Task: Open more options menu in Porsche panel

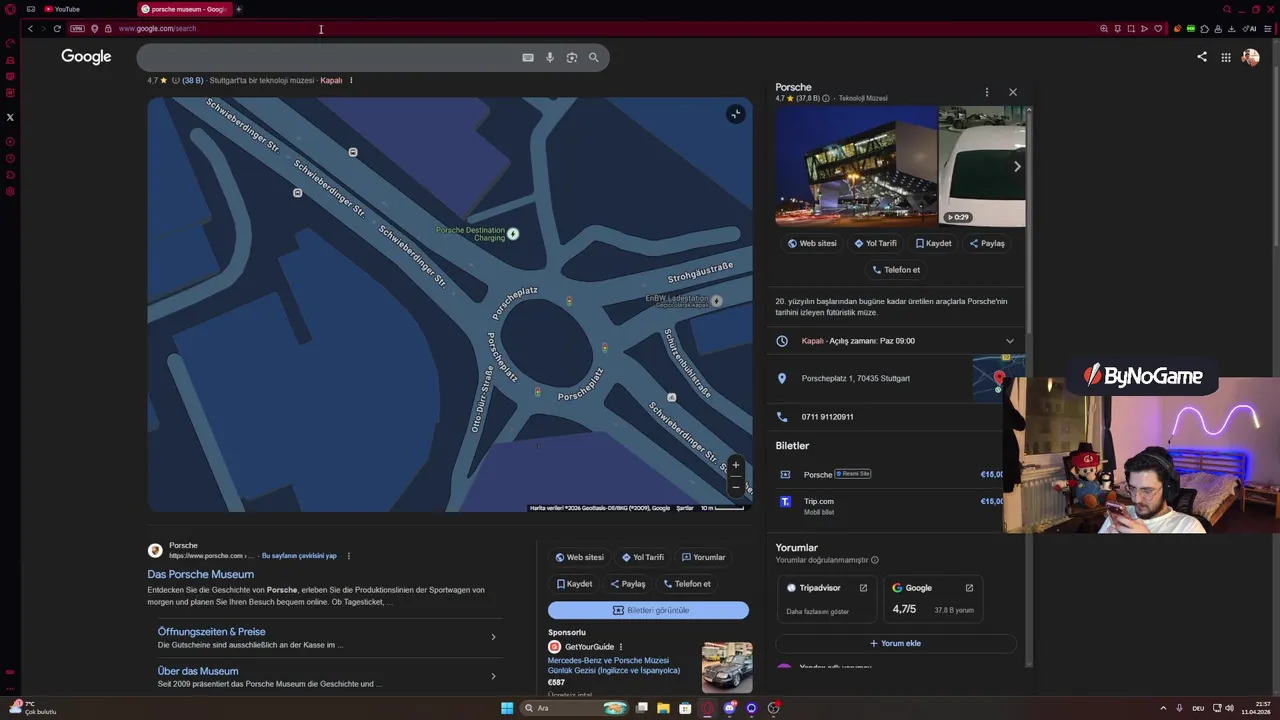Action: pyautogui.click(x=987, y=92)
